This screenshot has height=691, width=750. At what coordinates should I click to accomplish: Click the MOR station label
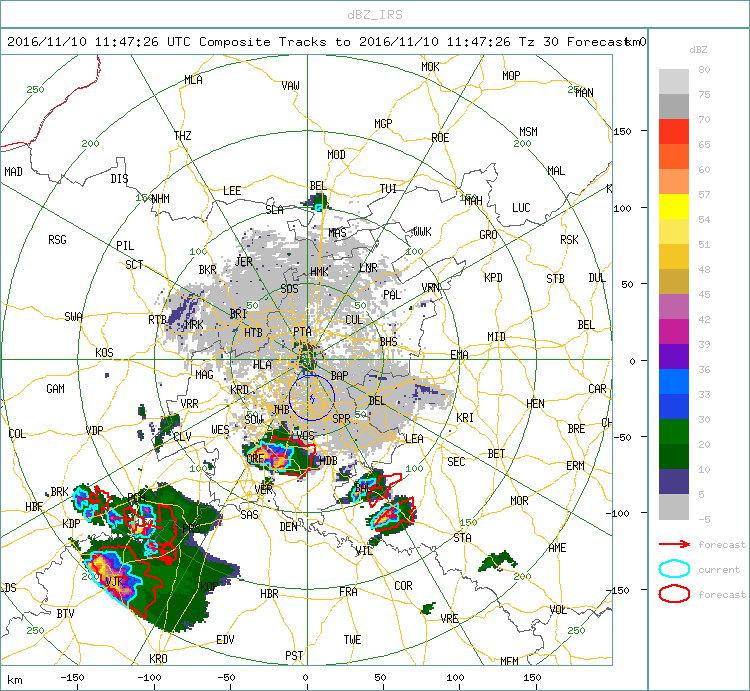click(519, 501)
